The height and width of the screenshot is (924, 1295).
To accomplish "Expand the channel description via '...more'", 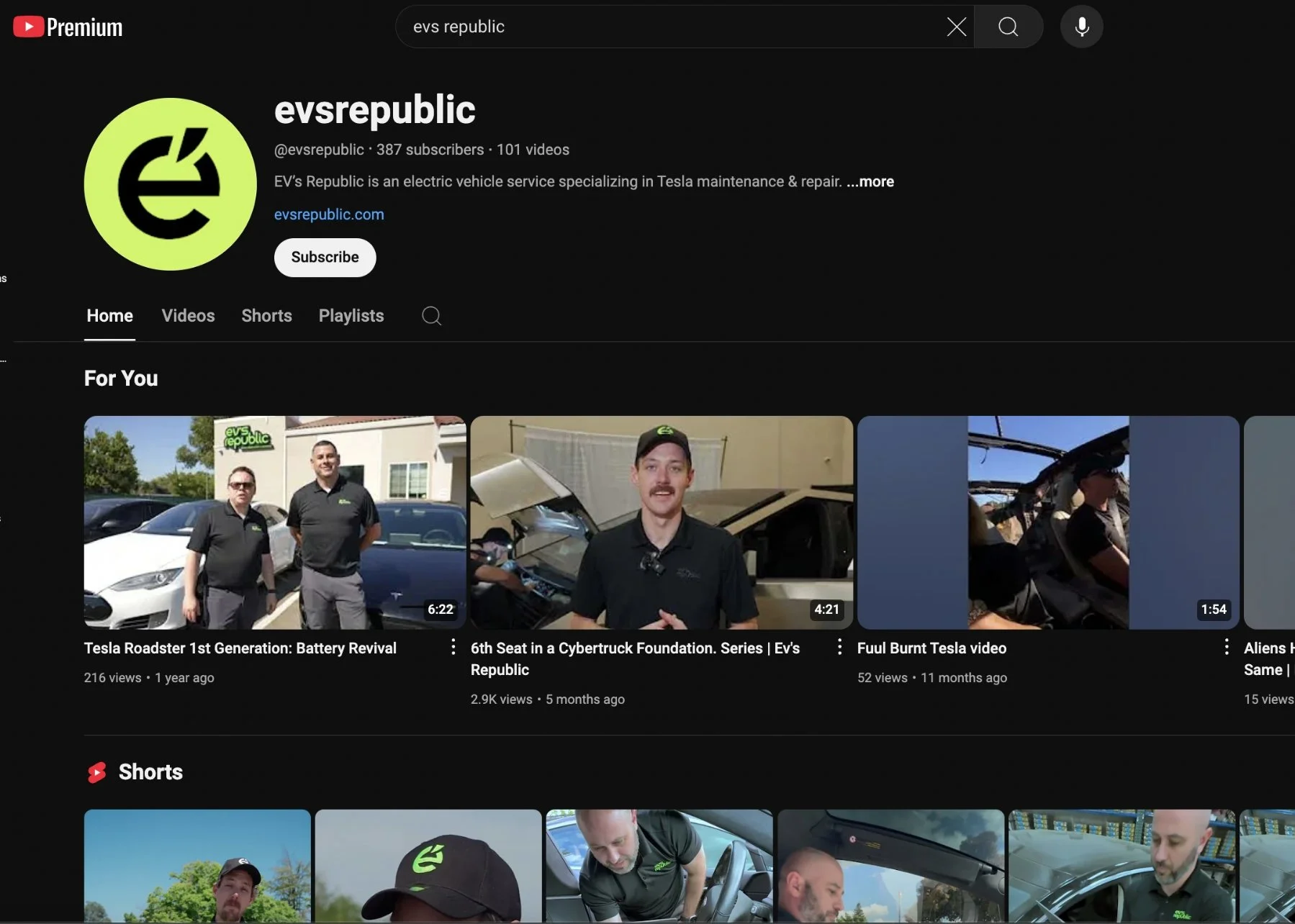I will [x=870, y=182].
